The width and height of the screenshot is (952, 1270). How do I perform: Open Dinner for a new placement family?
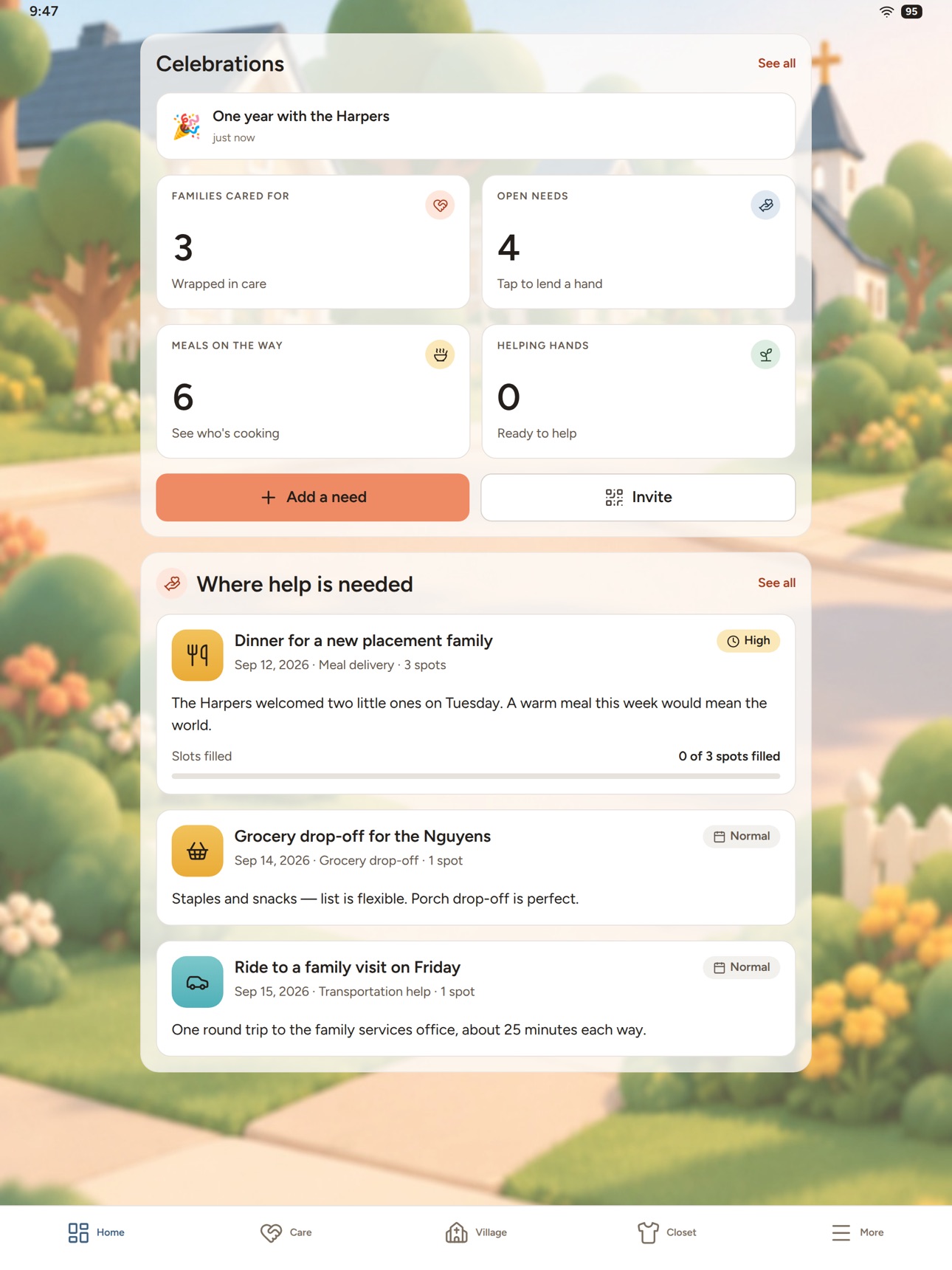click(476, 704)
